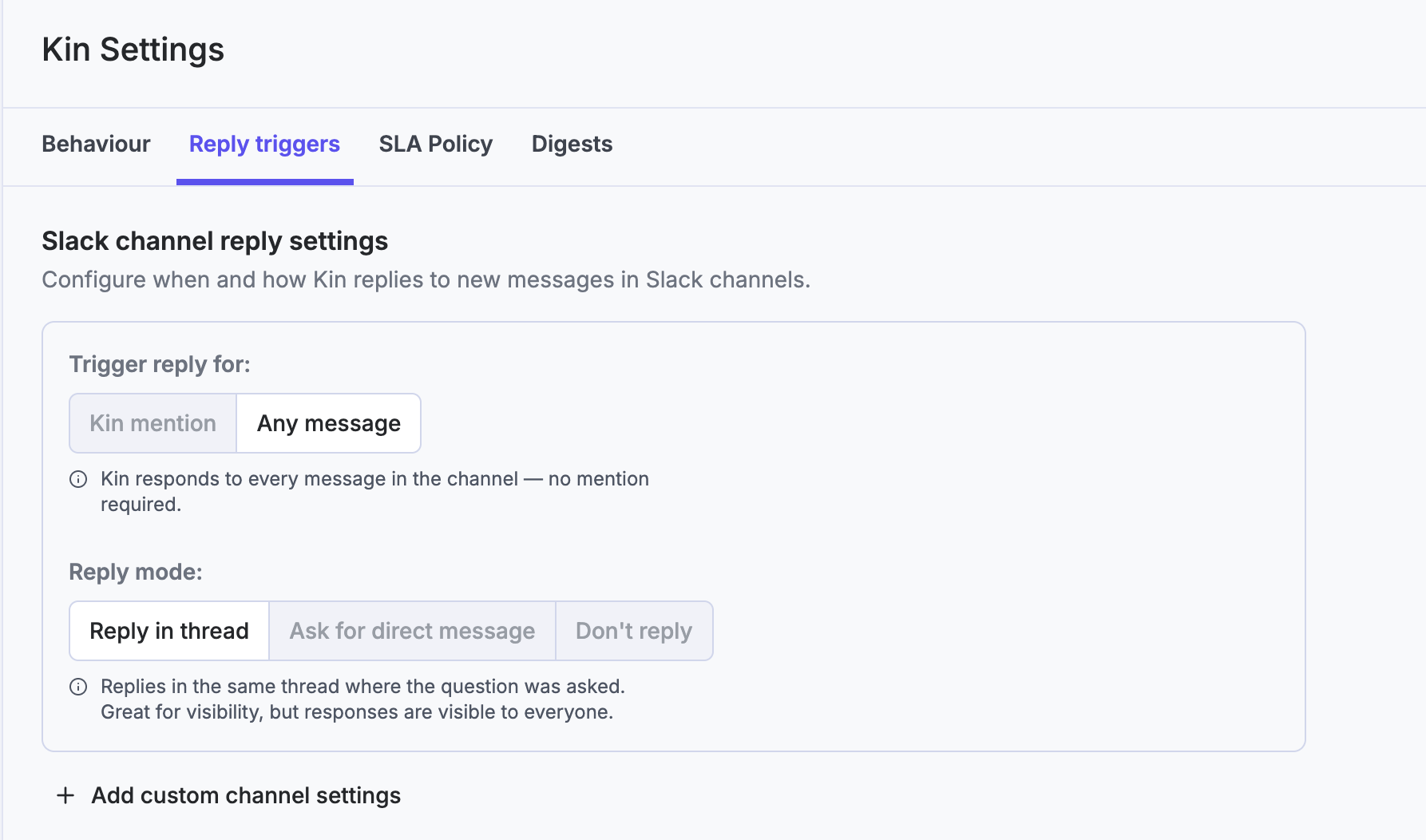1426x840 pixels.
Task: Switch to the Reply triggers tab
Action: point(264,144)
